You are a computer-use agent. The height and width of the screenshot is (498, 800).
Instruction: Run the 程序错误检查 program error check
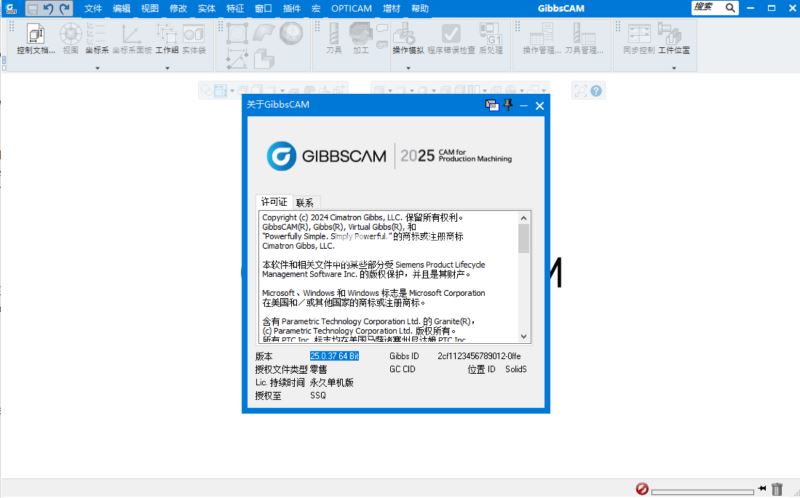451,38
